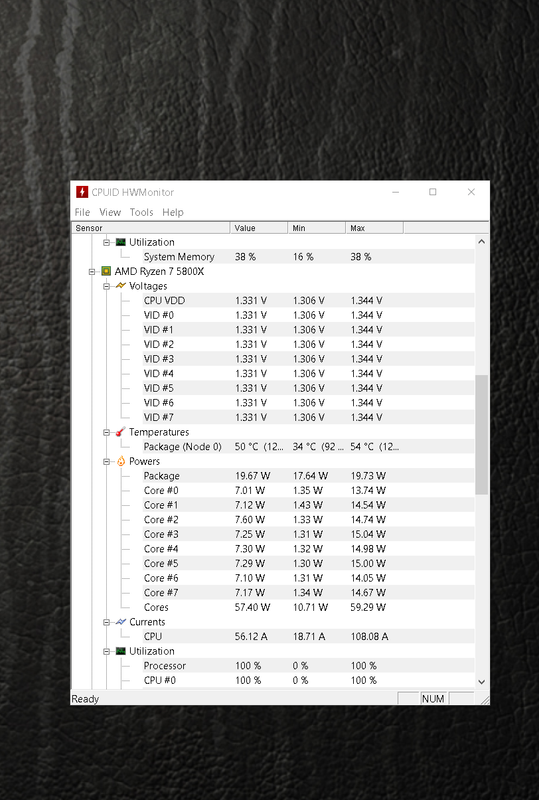Click the Value column header
The height and width of the screenshot is (800, 539).
pyautogui.click(x=259, y=228)
